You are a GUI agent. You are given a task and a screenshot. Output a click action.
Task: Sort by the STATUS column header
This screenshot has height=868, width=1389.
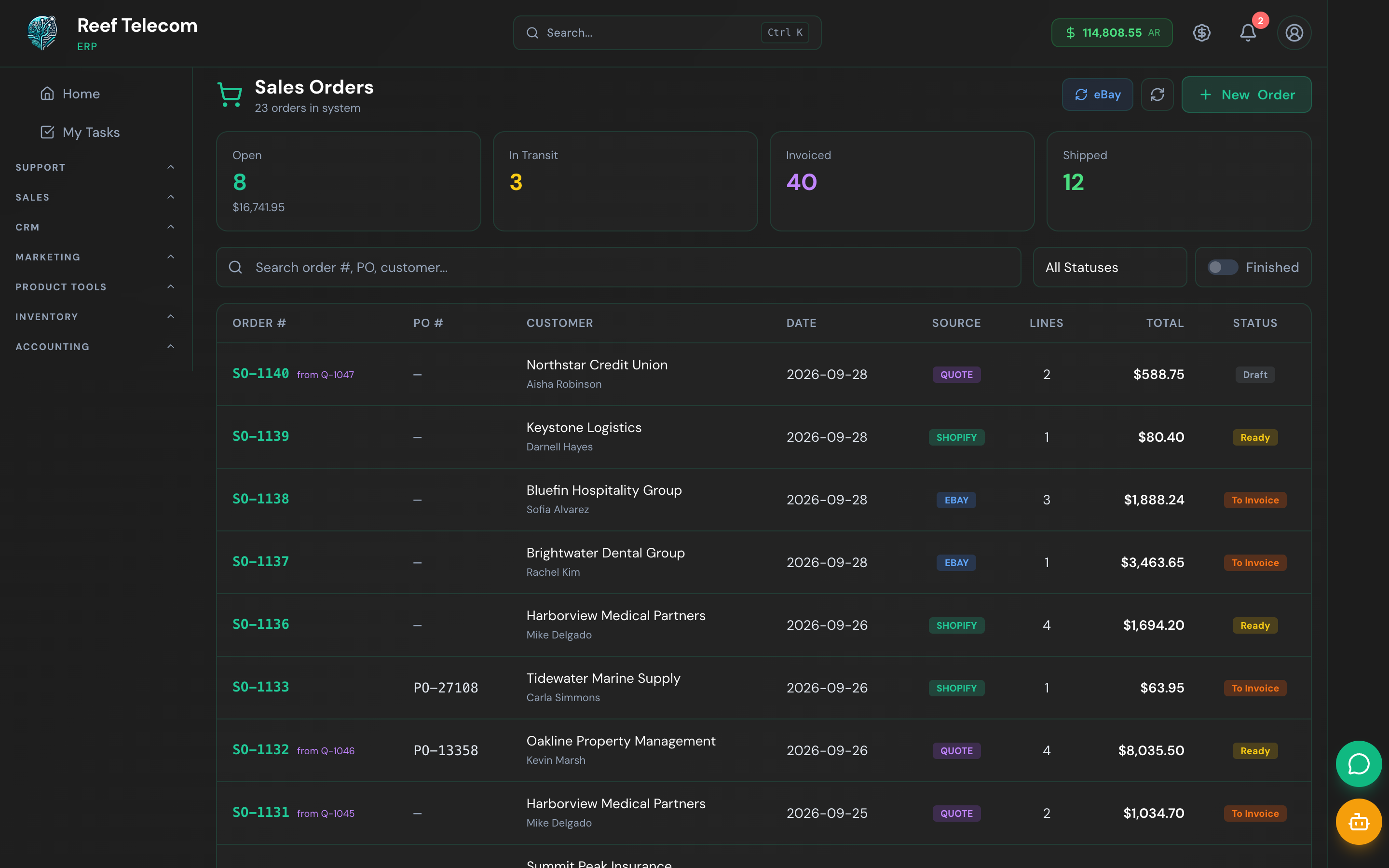(1255, 323)
